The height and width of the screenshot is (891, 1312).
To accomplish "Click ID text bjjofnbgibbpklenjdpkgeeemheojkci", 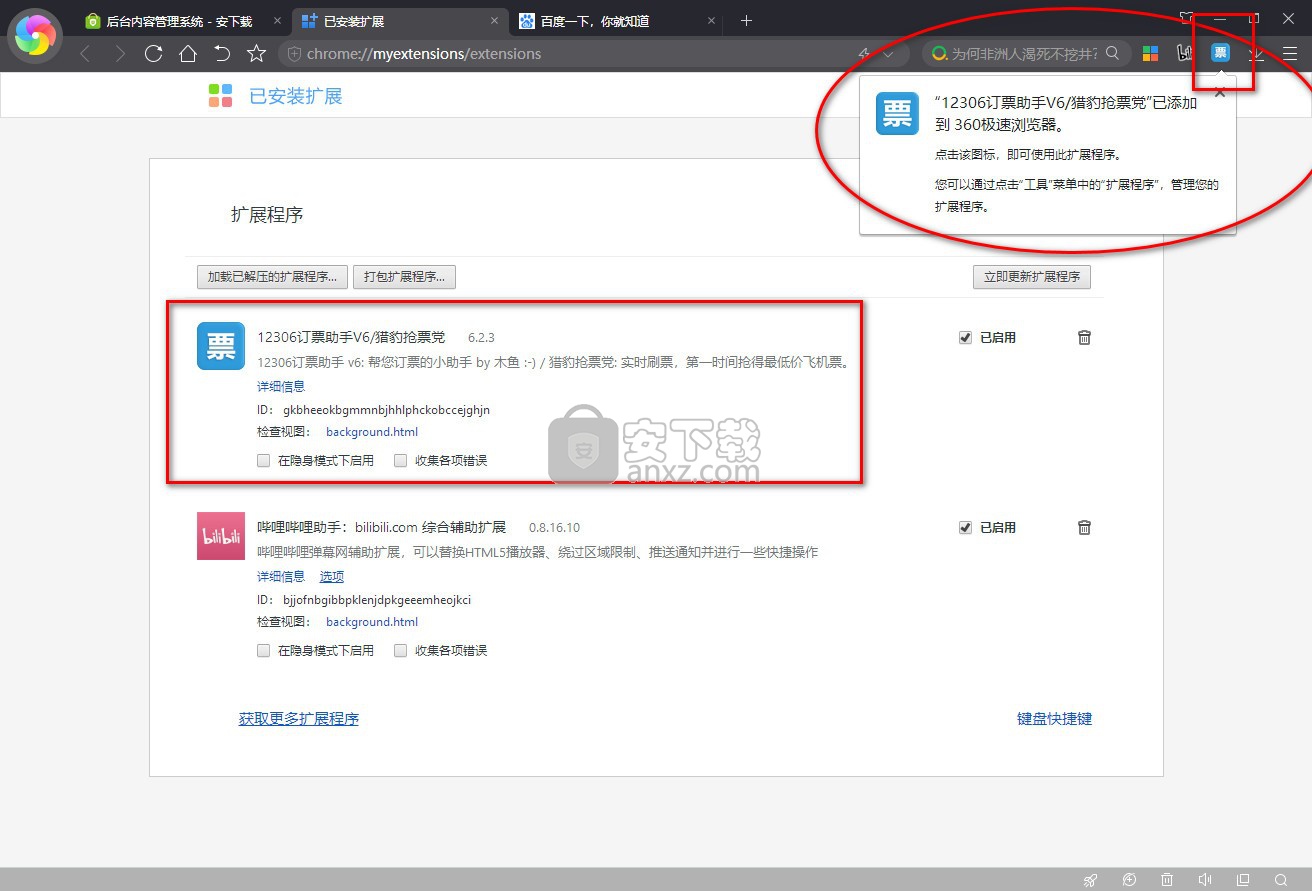I will (377, 600).
